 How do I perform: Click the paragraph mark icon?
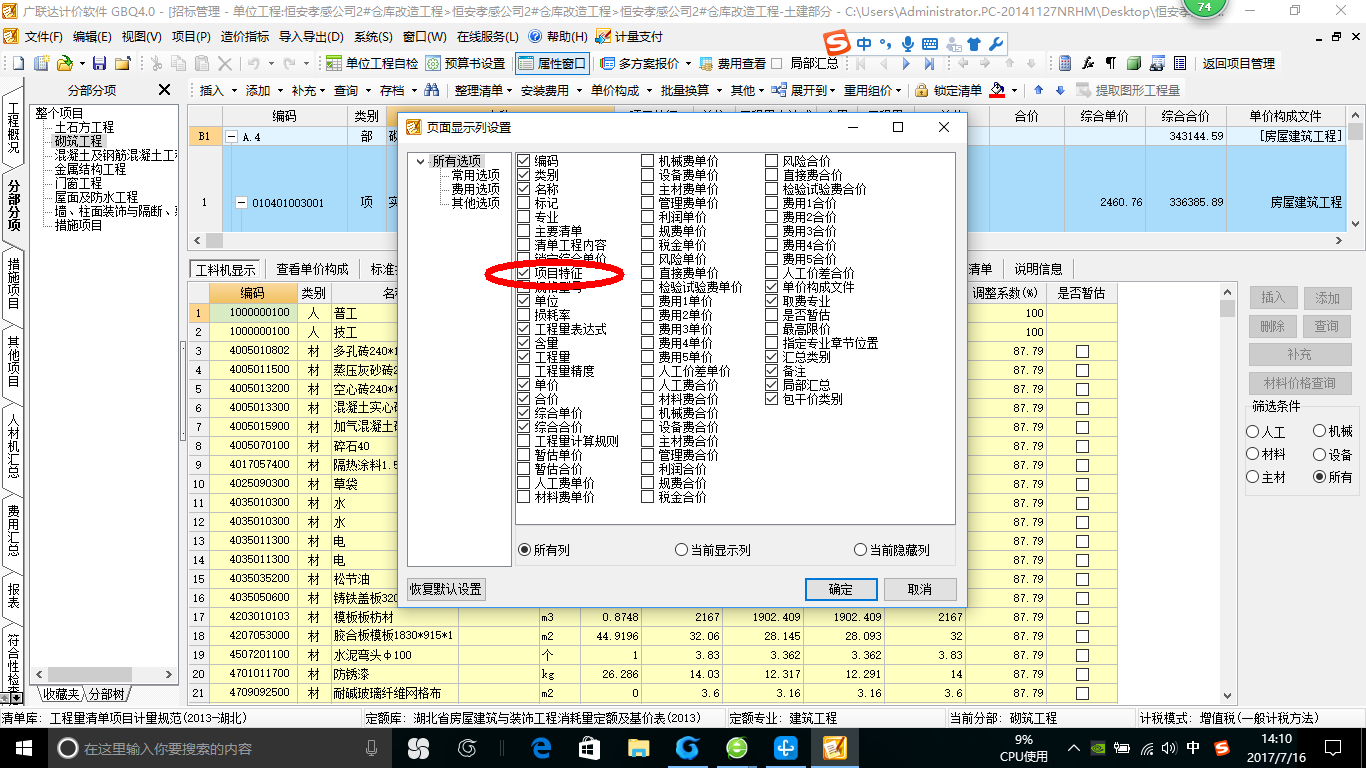(1110, 63)
